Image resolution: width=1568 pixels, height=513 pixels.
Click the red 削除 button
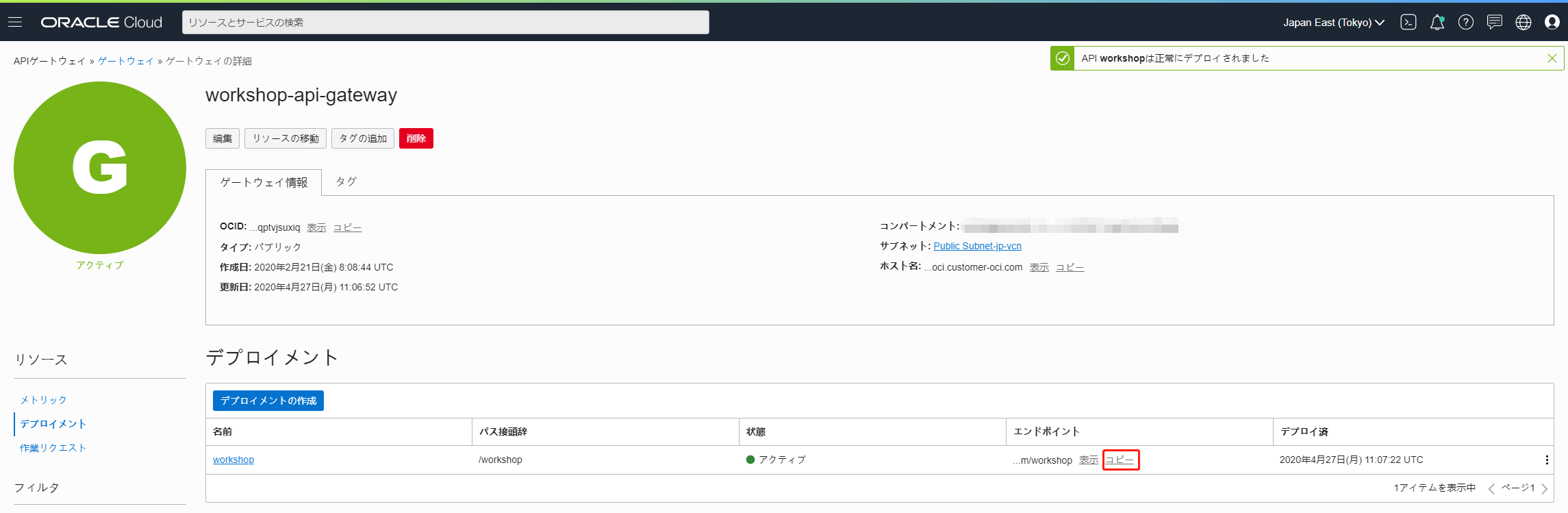pyautogui.click(x=416, y=138)
